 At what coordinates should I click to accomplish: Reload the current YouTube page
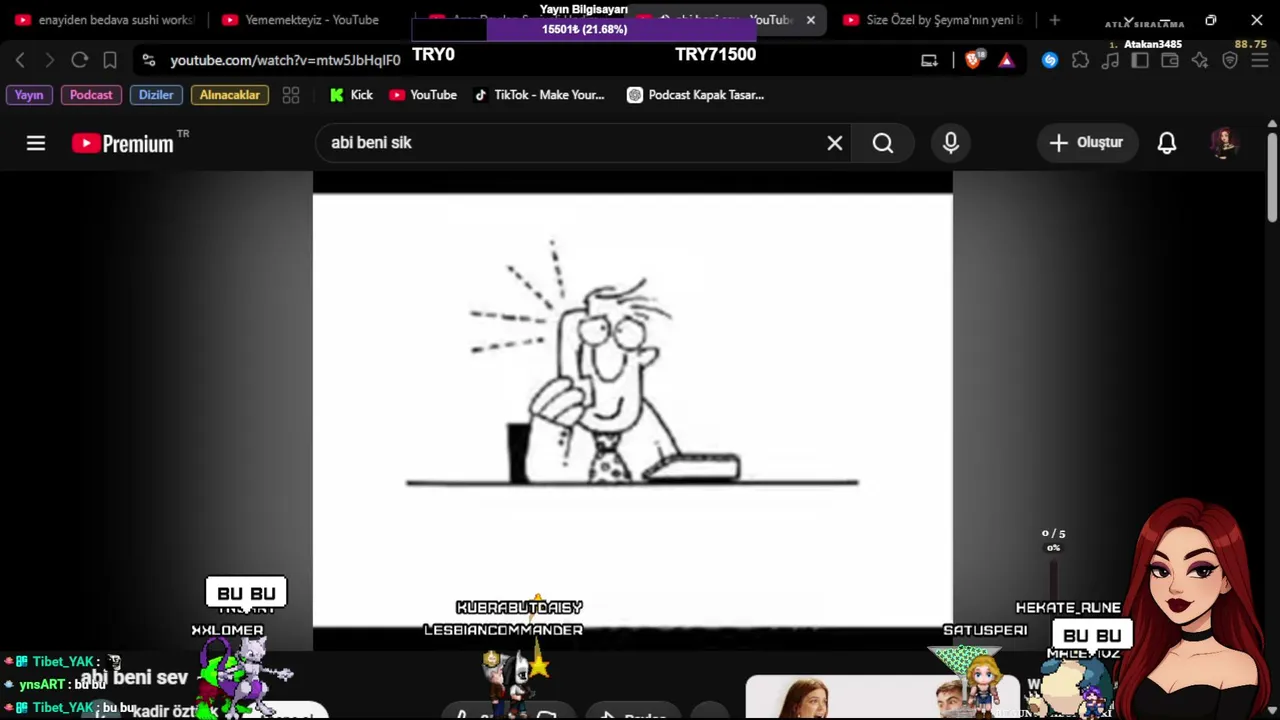click(80, 60)
